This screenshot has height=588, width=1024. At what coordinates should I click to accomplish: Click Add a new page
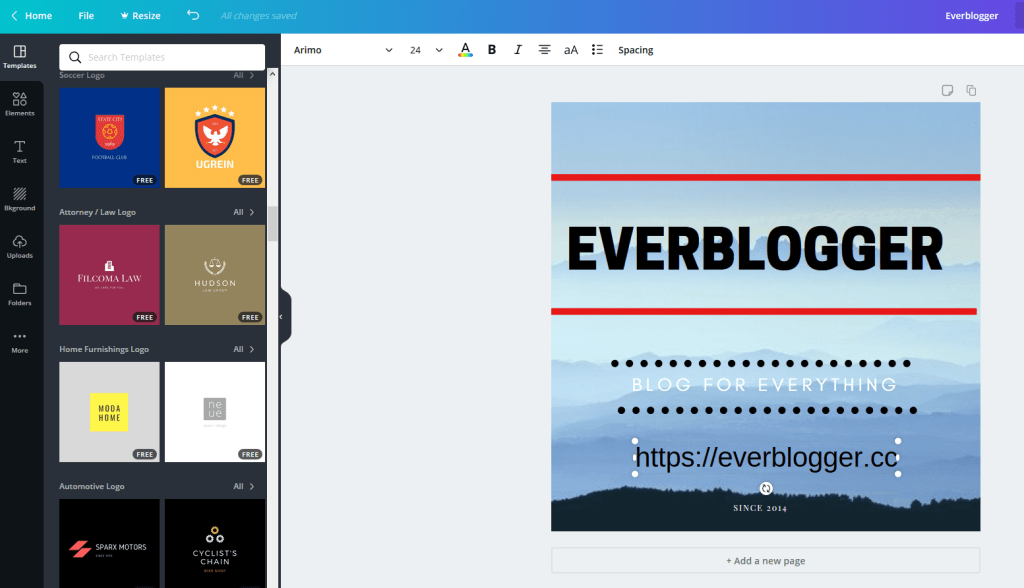tap(765, 561)
